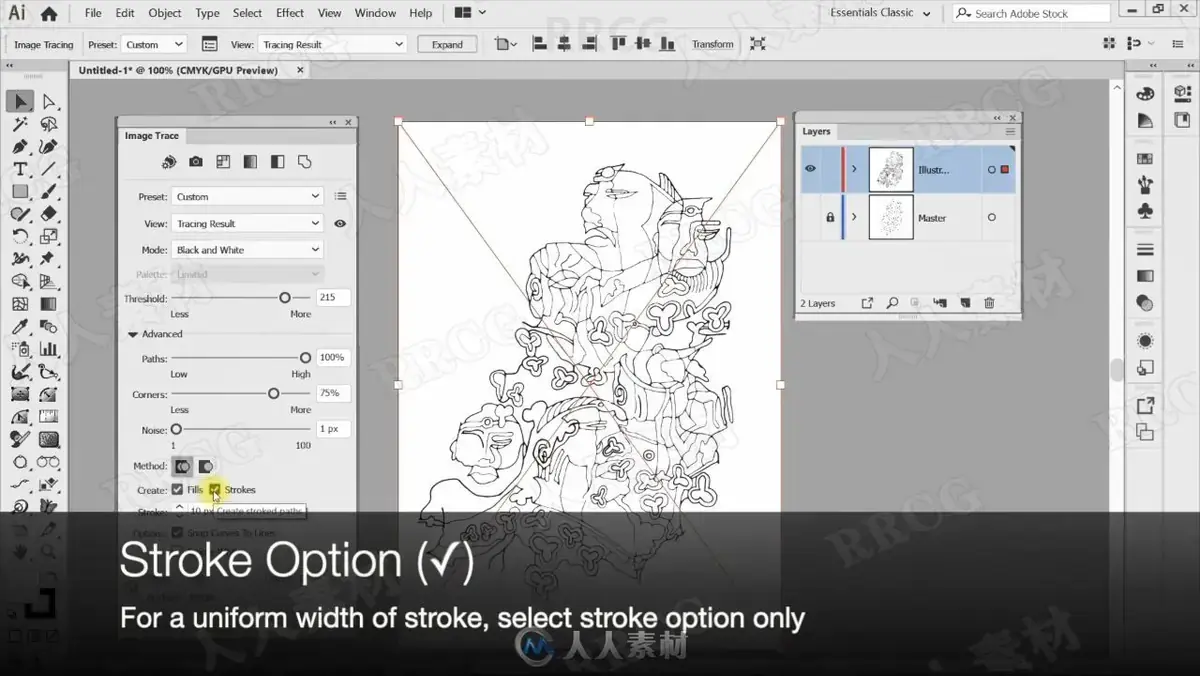Select the Eyedropper tool
Image resolution: width=1200 pixels, height=676 pixels.
[x=20, y=327]
